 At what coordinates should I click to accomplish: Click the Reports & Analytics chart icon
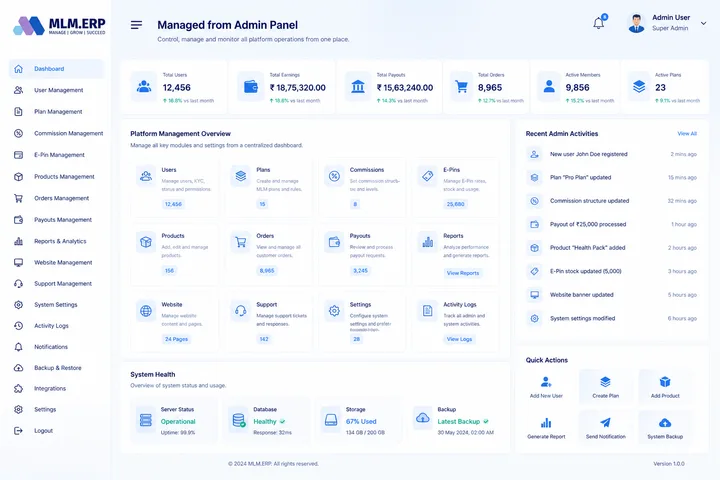coord(18,241)
